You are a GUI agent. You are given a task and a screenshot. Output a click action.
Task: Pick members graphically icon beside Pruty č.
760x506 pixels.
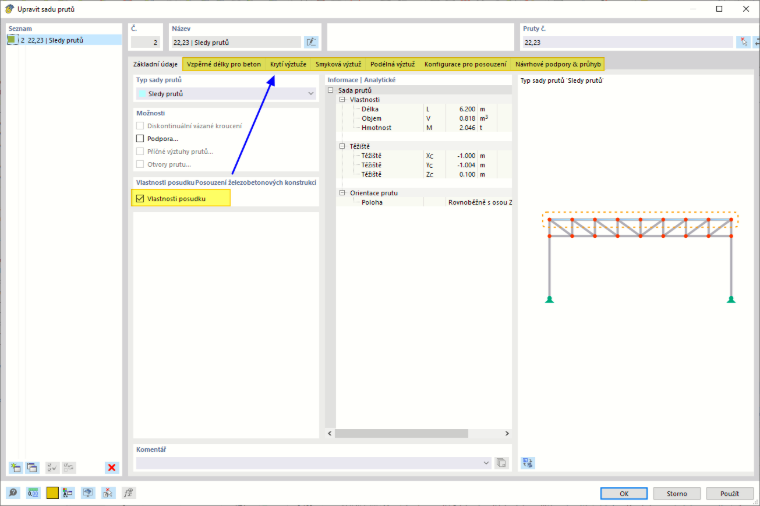point(744,42)
